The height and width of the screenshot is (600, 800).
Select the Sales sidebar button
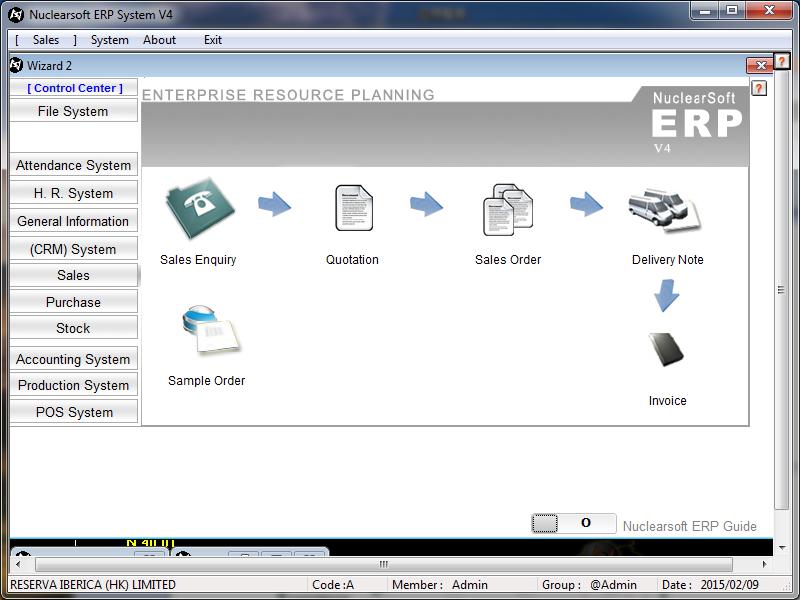[73, 276]
